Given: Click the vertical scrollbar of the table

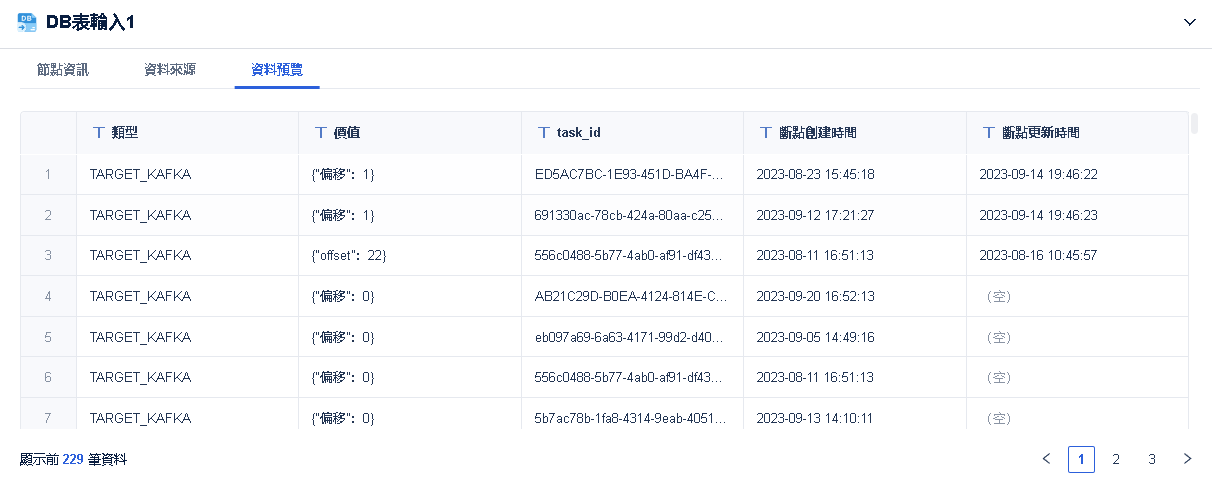Looking at the screenshot, I should click(1194, 124).
